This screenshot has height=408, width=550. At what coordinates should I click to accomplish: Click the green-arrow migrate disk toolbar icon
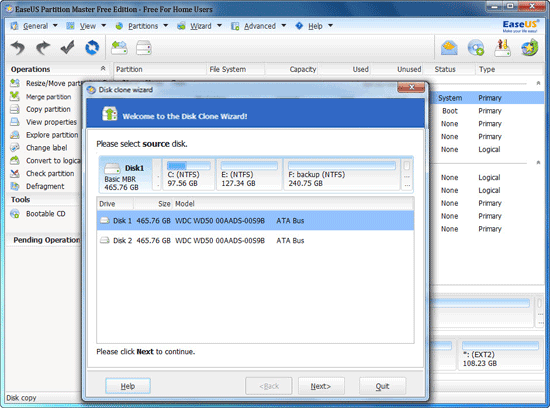click(119, 48)
